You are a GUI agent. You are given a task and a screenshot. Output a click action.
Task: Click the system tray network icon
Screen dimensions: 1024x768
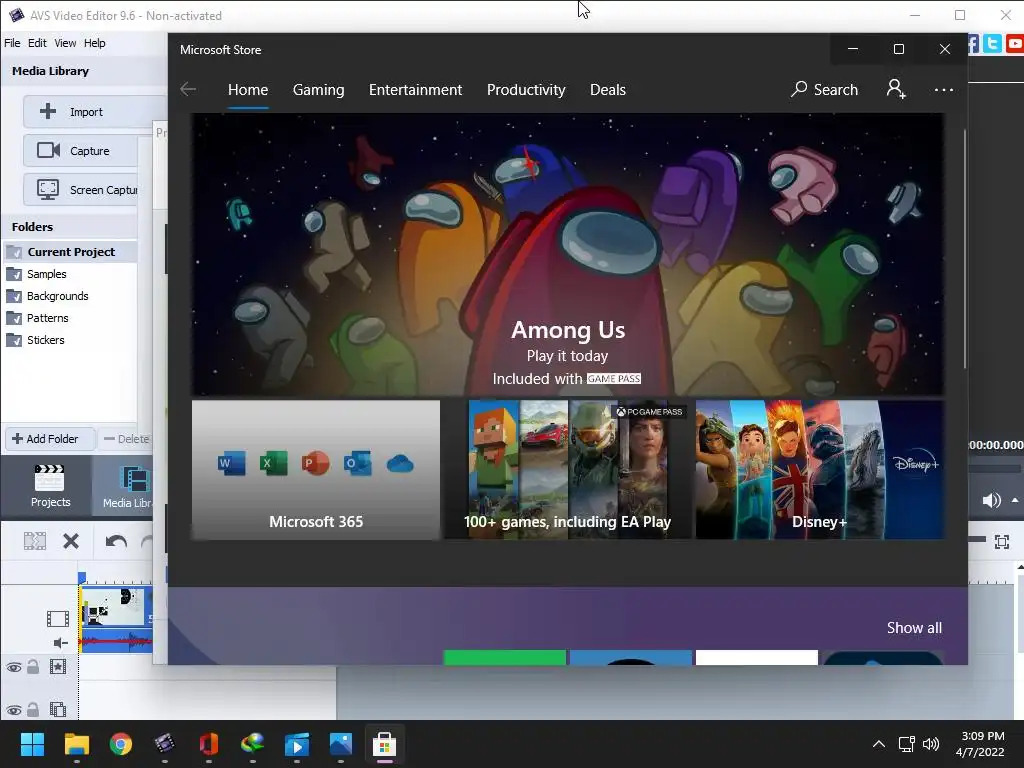pyautogui.click(x=906, y=744)
